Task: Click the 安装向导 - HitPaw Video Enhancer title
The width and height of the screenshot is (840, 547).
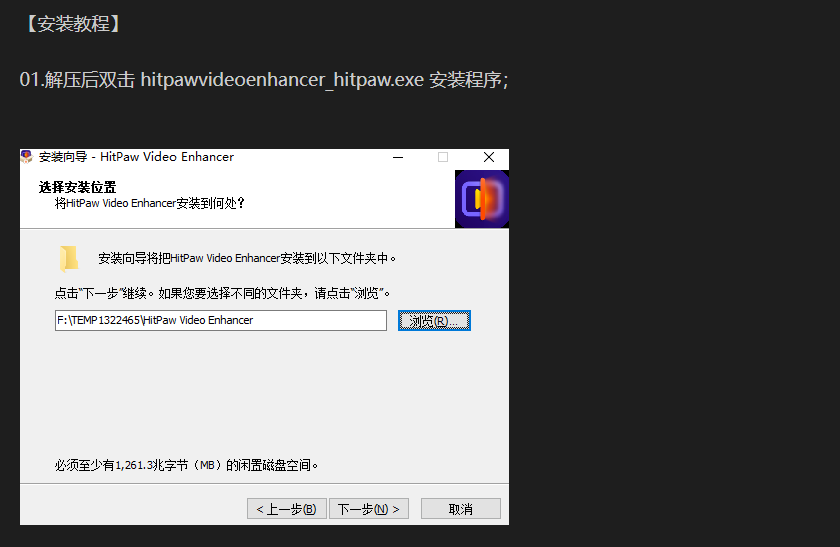Action: click(x=137, y=157)
